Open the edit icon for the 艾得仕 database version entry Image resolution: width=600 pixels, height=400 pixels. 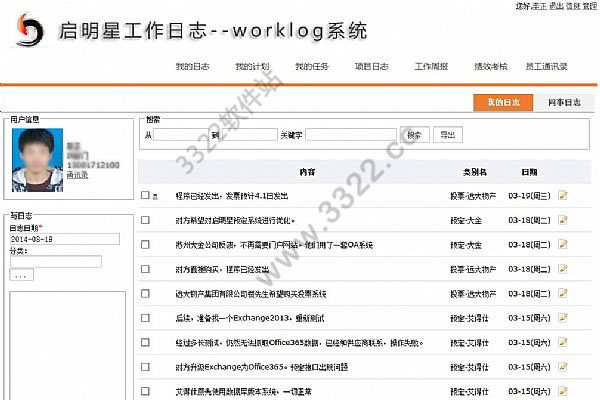(562, 391)
